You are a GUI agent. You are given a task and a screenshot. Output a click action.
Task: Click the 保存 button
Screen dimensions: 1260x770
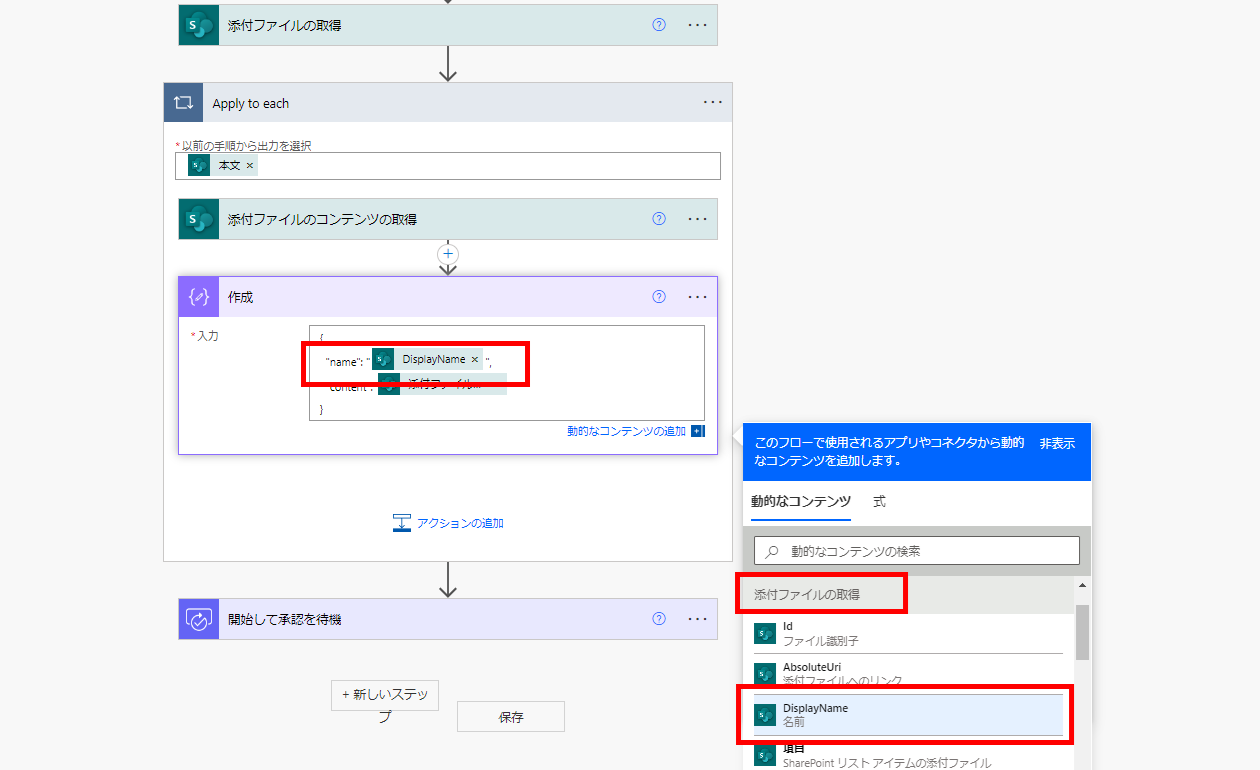pyautogui.click(x=510, y=716)
